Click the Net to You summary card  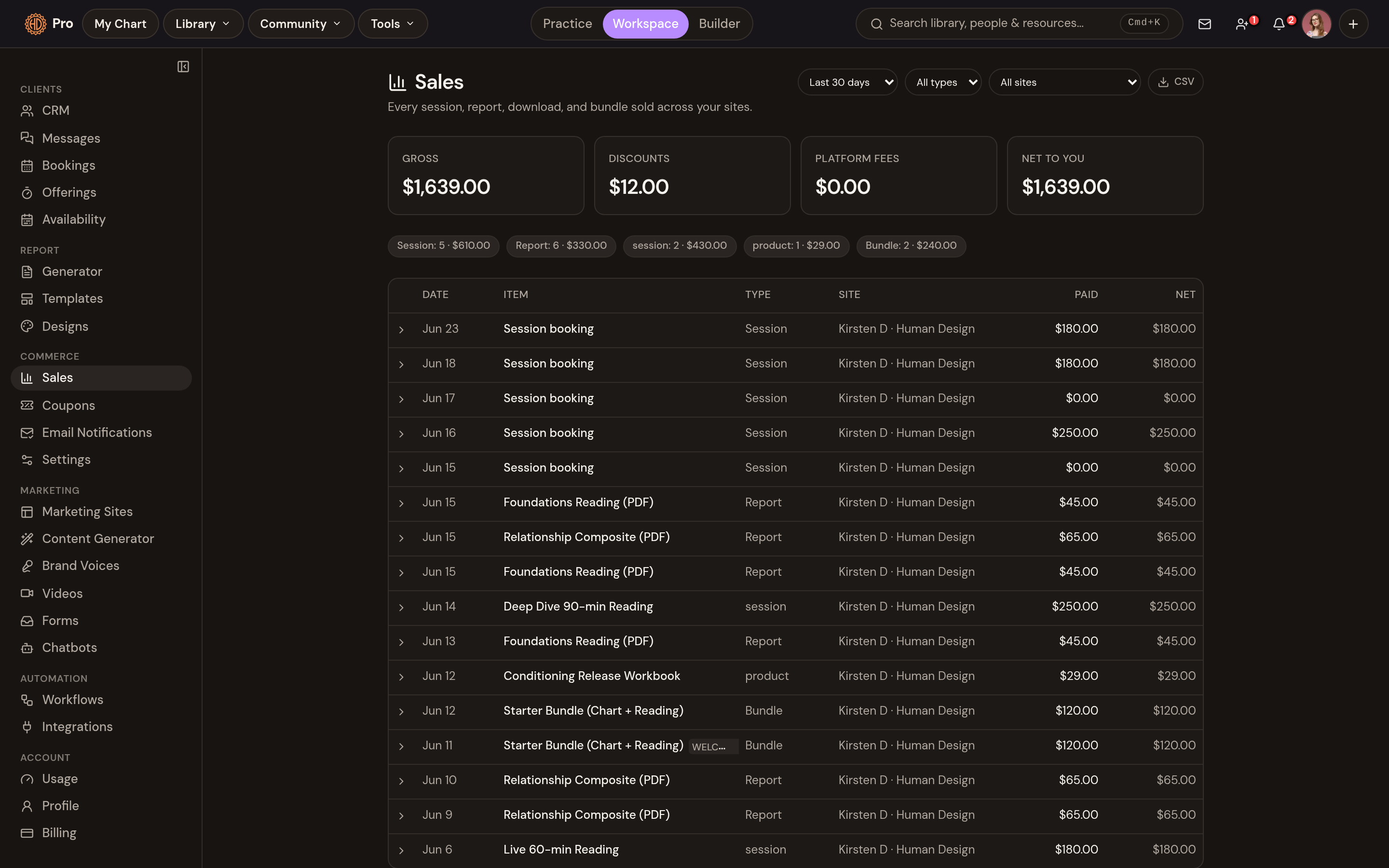pos(1105,176)
